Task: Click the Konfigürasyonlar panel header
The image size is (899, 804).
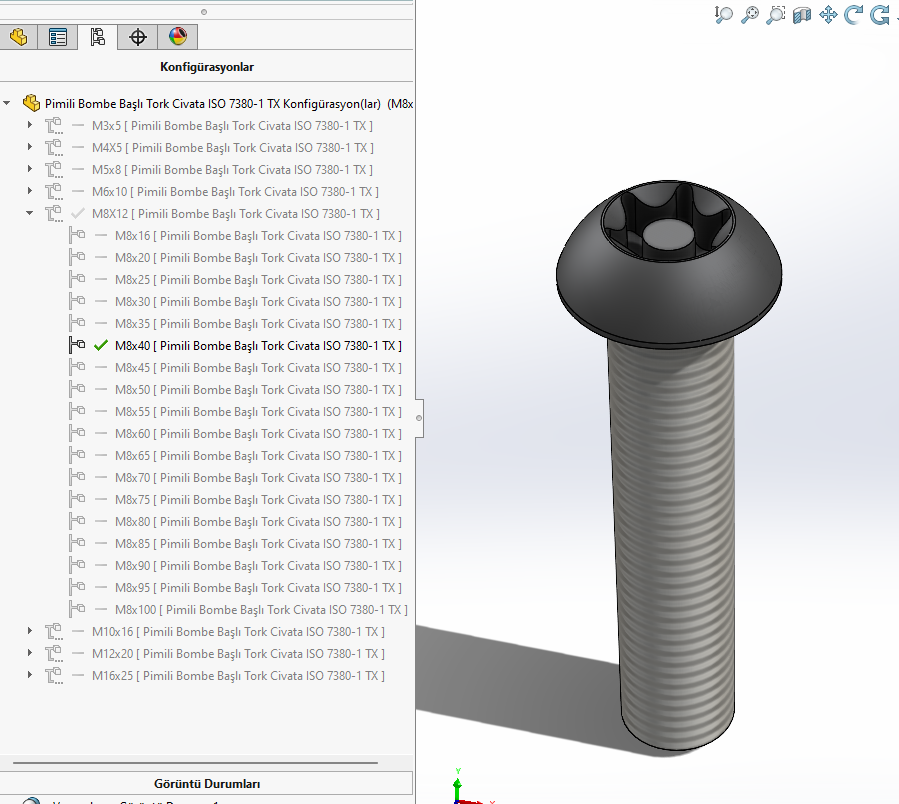Action: click(x=206, y=67)
